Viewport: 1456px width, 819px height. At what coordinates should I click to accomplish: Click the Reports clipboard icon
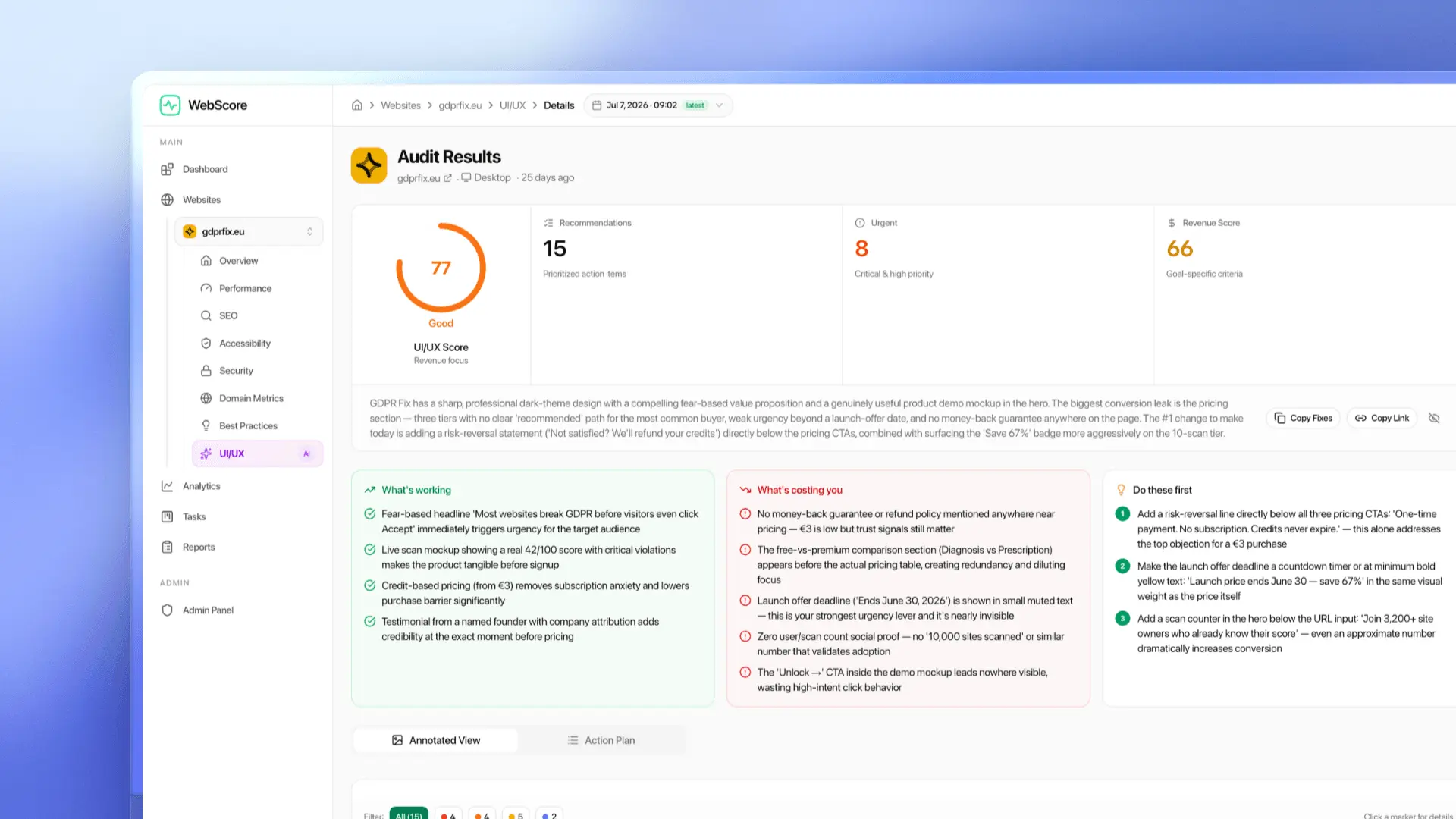167,547
